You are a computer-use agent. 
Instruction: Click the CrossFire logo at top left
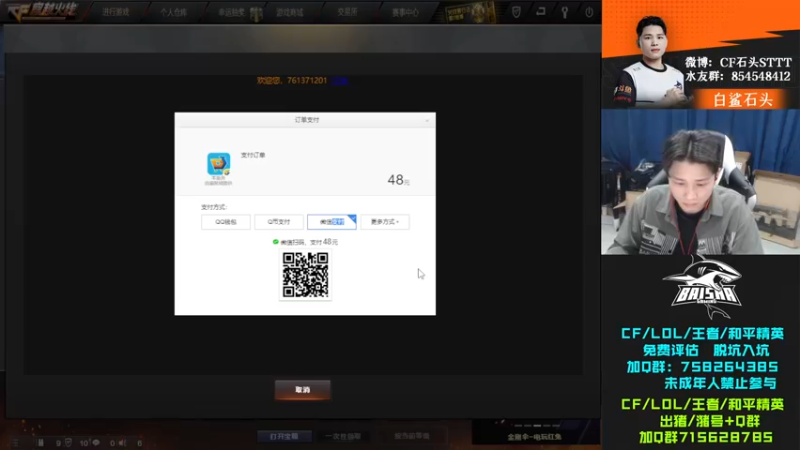click(x=42, y=11)
